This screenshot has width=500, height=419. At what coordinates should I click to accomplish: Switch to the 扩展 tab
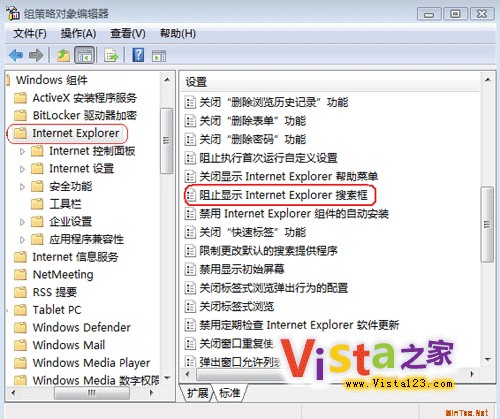(197, 393)
